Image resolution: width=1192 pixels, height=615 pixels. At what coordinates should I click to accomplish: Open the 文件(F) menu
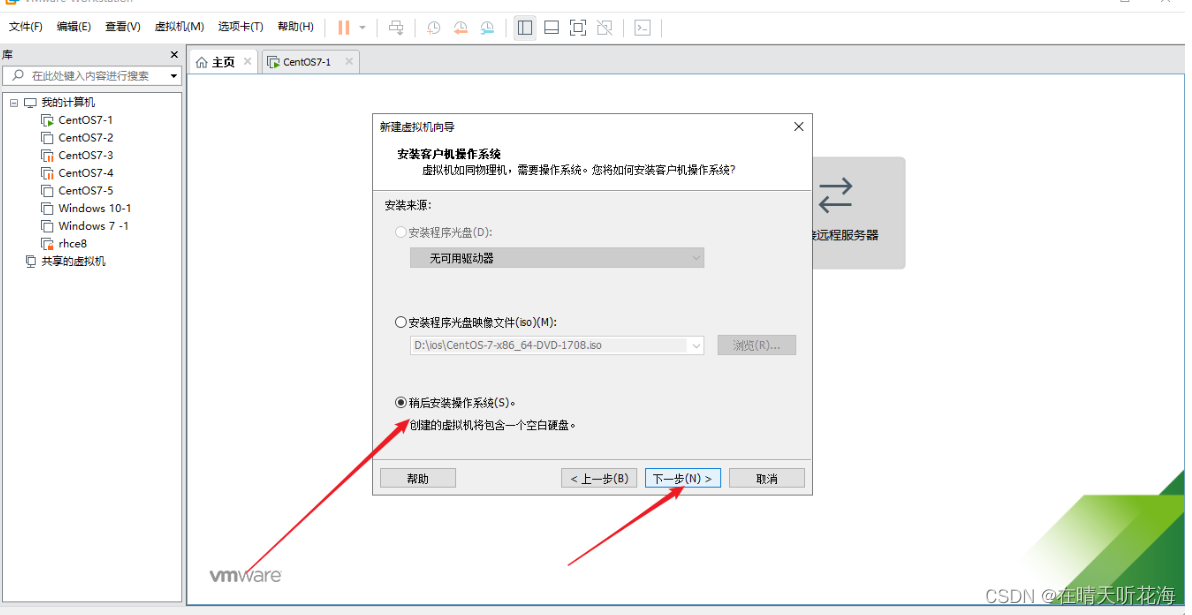point(26,27)
